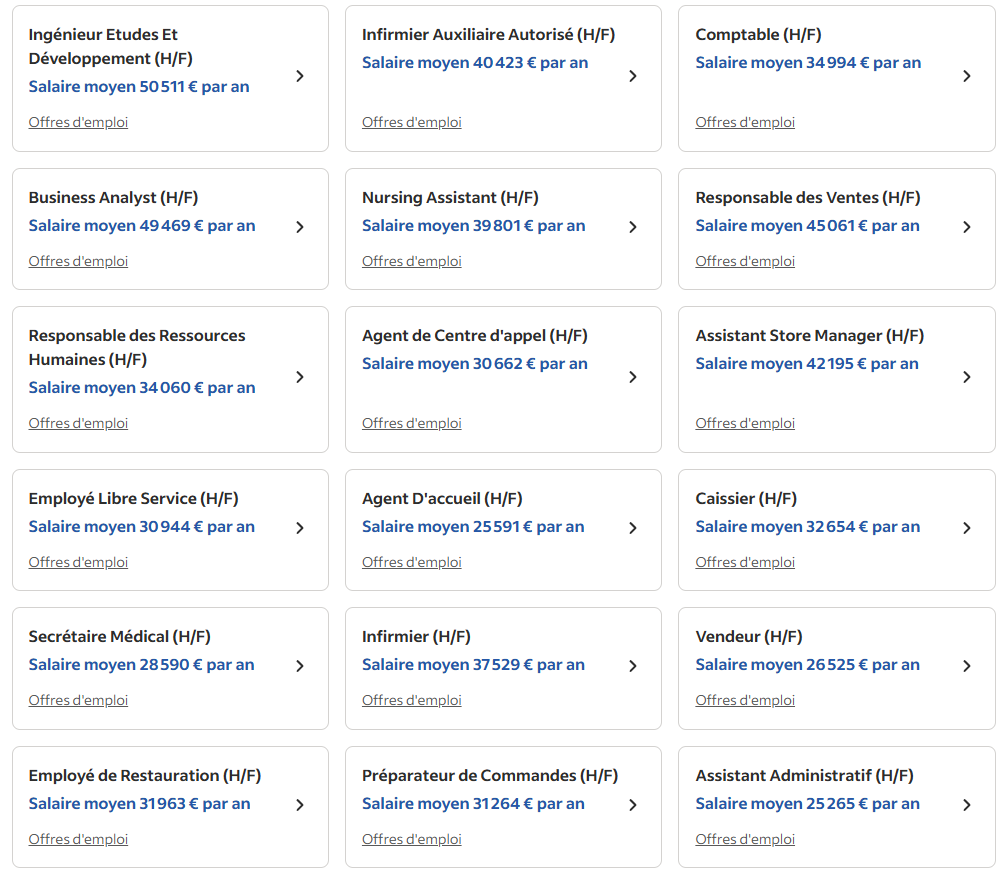This screenshot has width=1008, height=880.
Task: Expand the Employé Libre Service card chevron
Action: click(x=300, y=528)
